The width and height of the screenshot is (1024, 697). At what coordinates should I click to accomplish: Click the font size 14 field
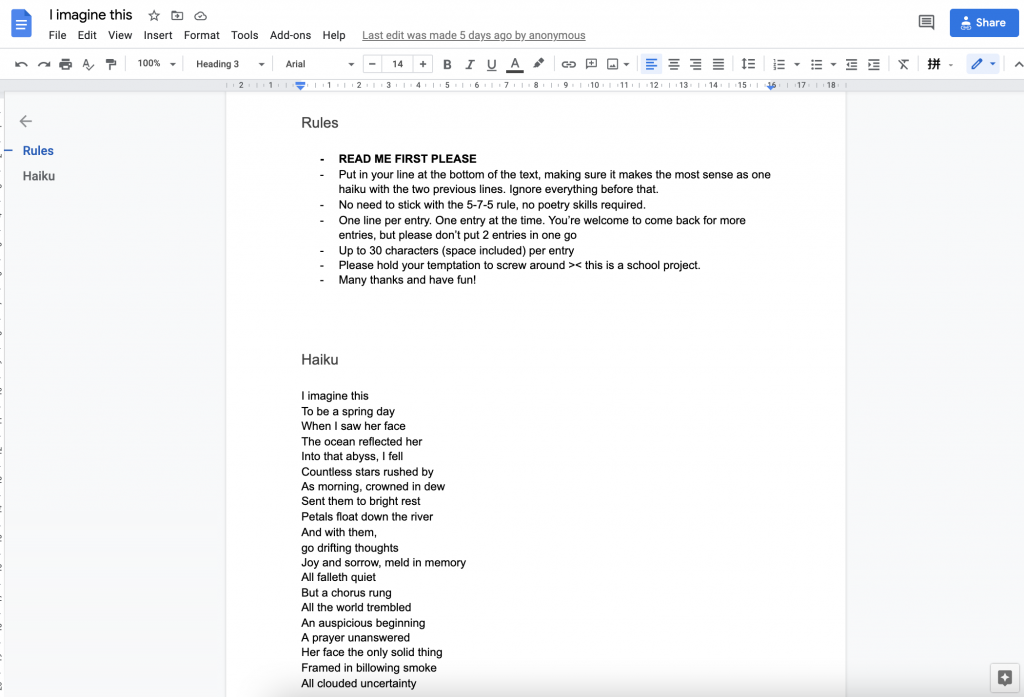398,64
